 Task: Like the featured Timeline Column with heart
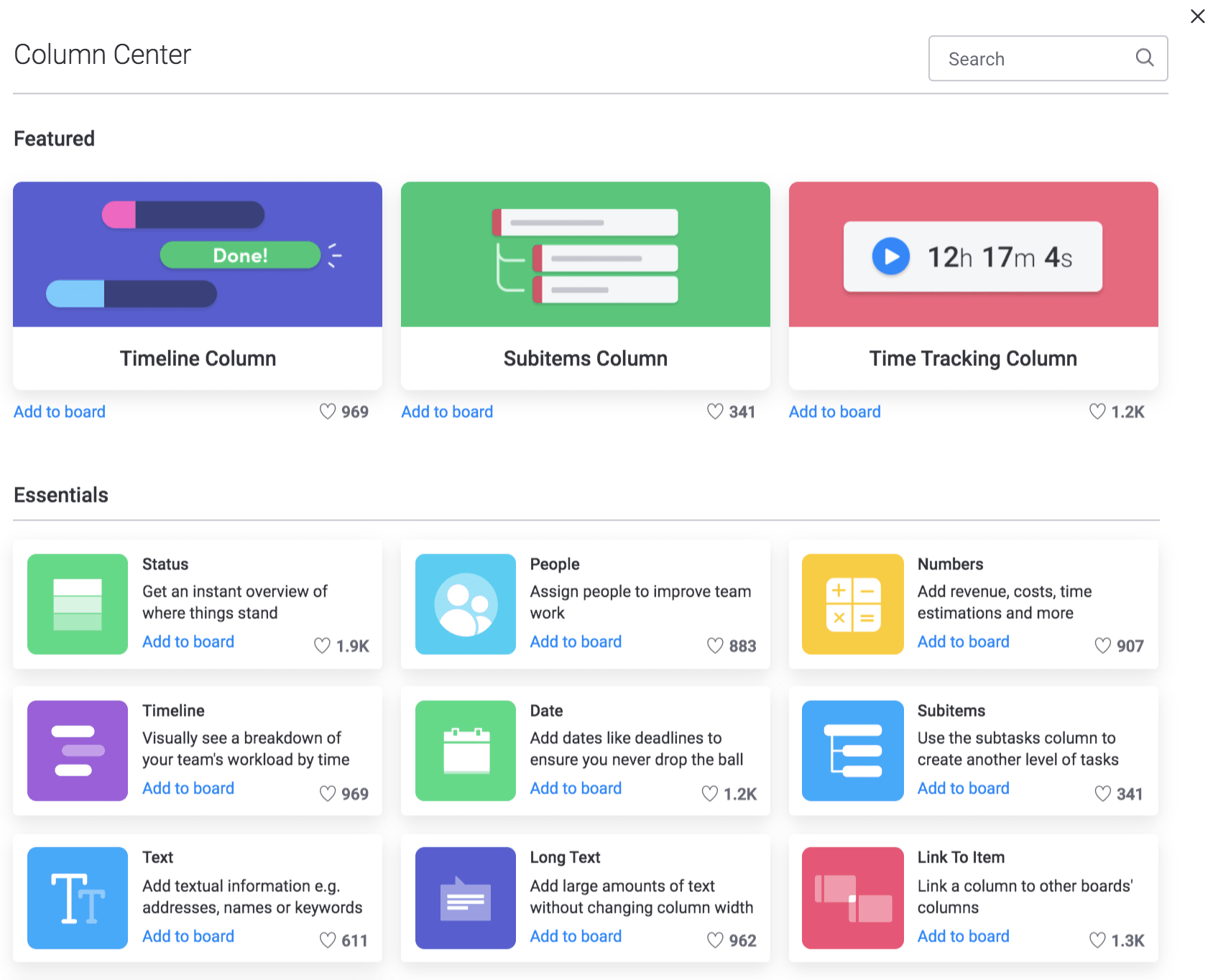click(x=328, y=412)
